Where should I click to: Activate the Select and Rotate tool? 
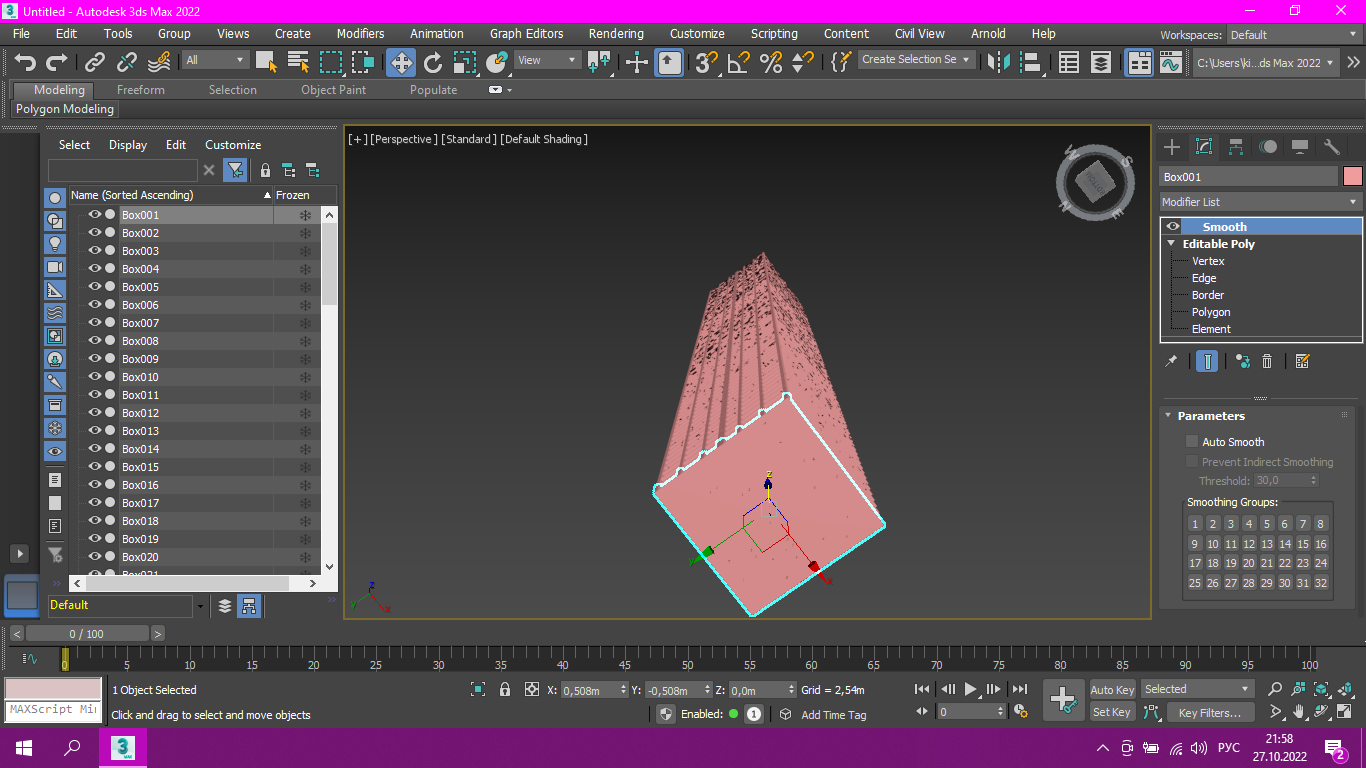coord(433,62)
